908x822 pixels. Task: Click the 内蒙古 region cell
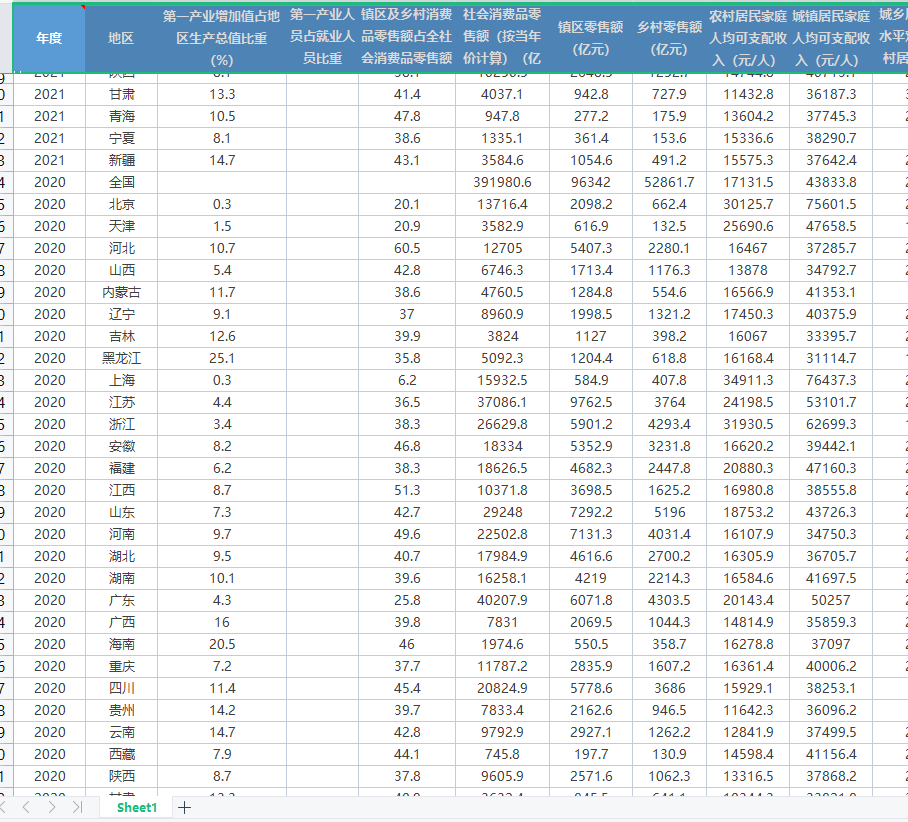pyautogui.click(x=121, y=293)
